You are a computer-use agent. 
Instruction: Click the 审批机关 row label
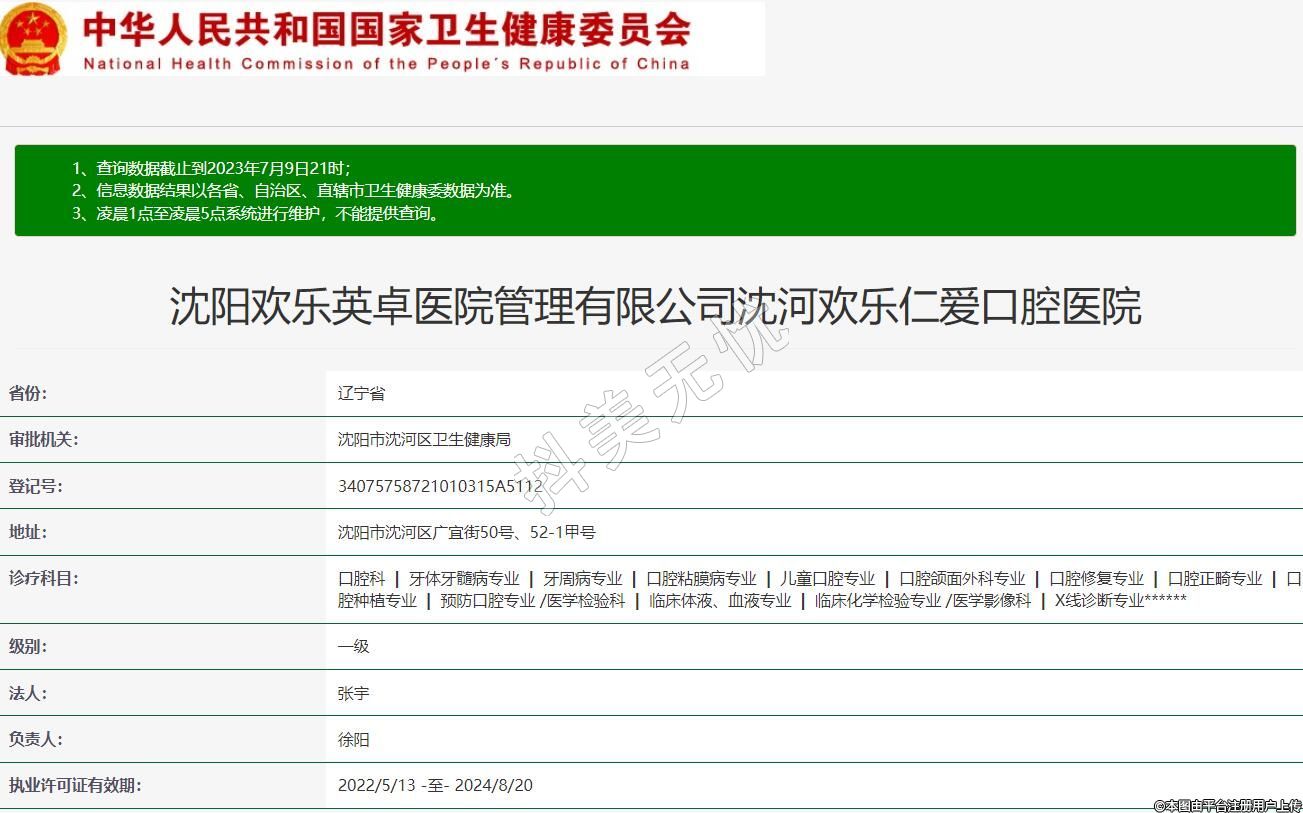[x=44, y=440]
